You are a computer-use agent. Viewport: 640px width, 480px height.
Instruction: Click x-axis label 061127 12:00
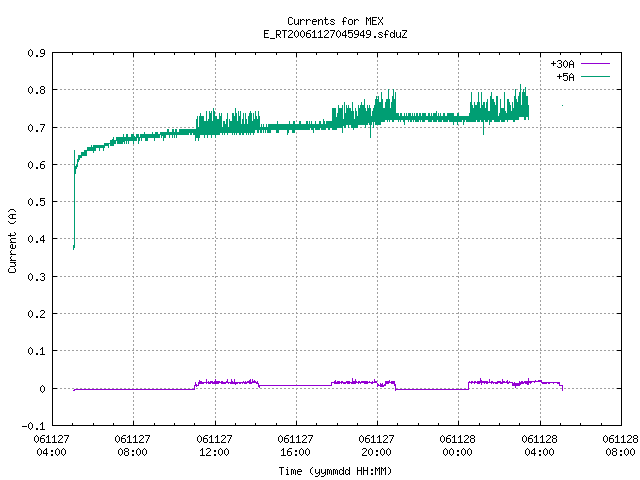coord(214,446)
